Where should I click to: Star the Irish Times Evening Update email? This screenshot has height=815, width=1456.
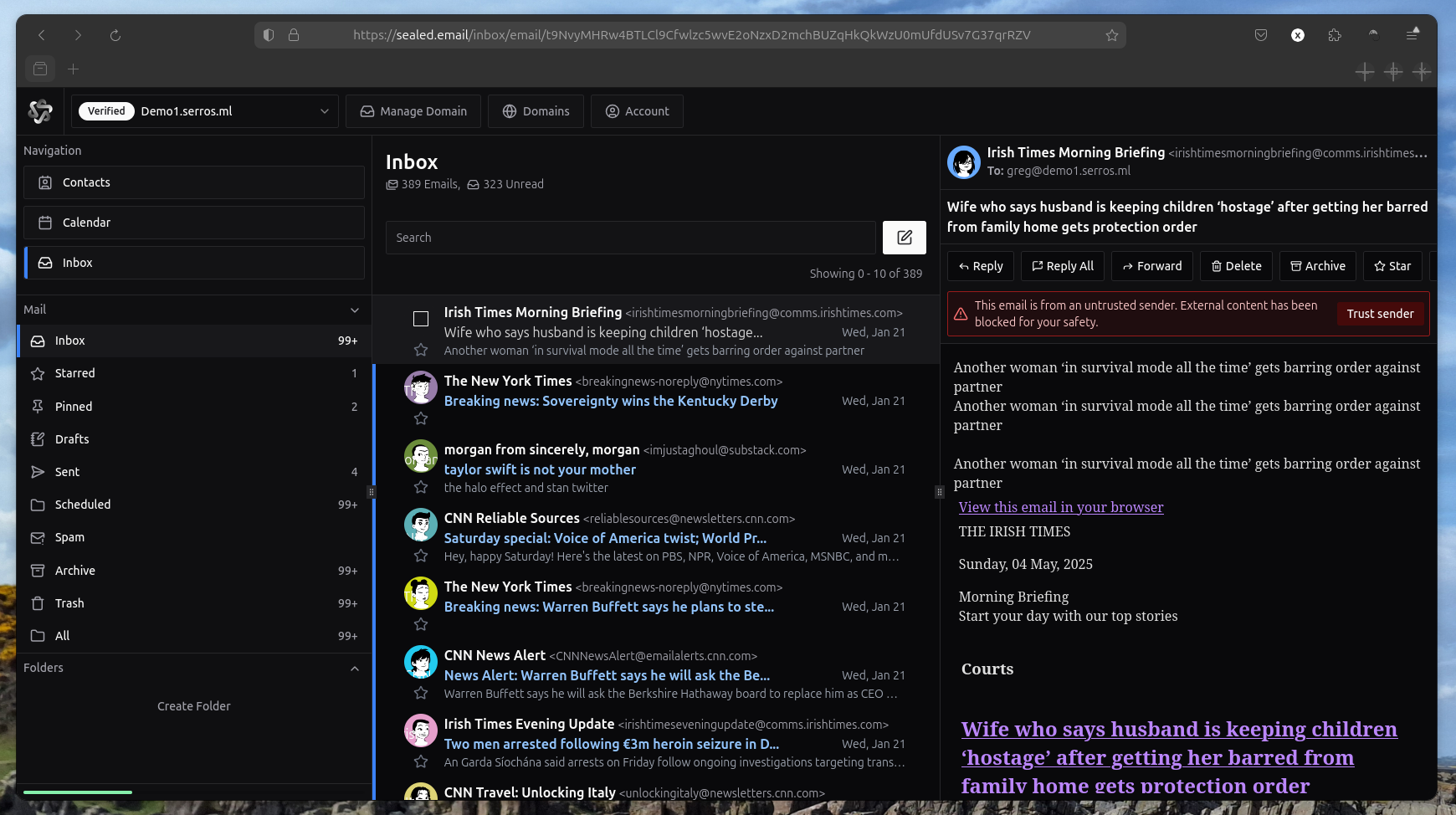[421, 761]
